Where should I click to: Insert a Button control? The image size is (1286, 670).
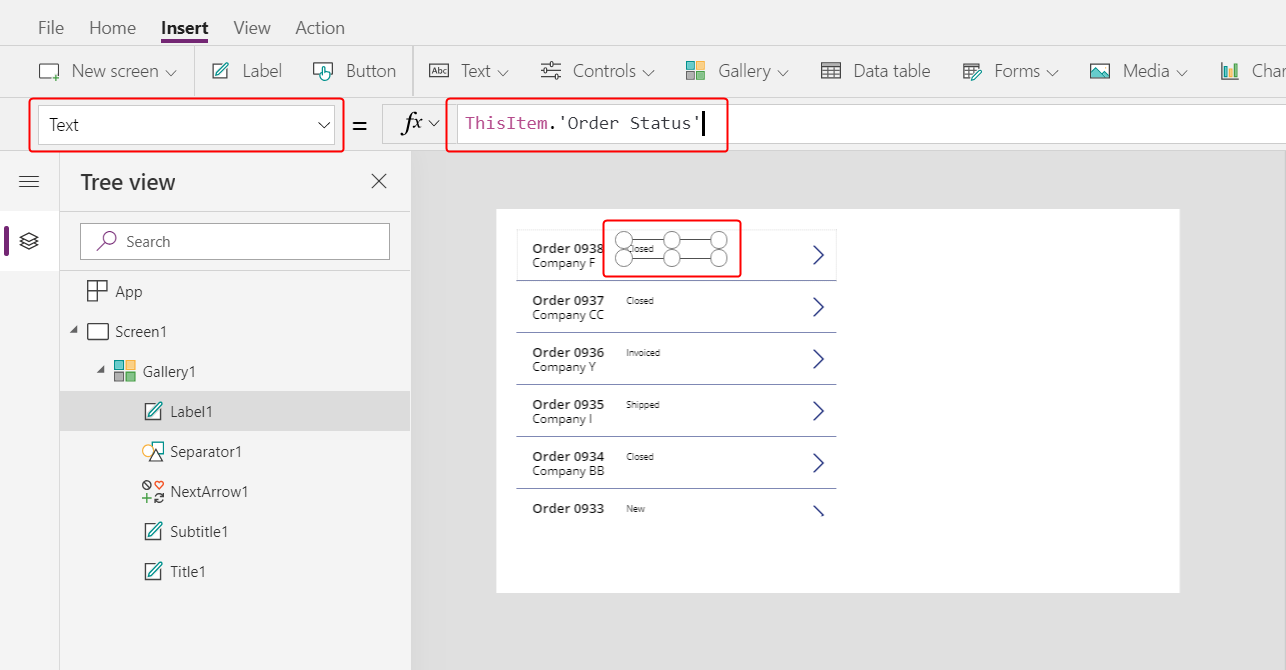354,71
